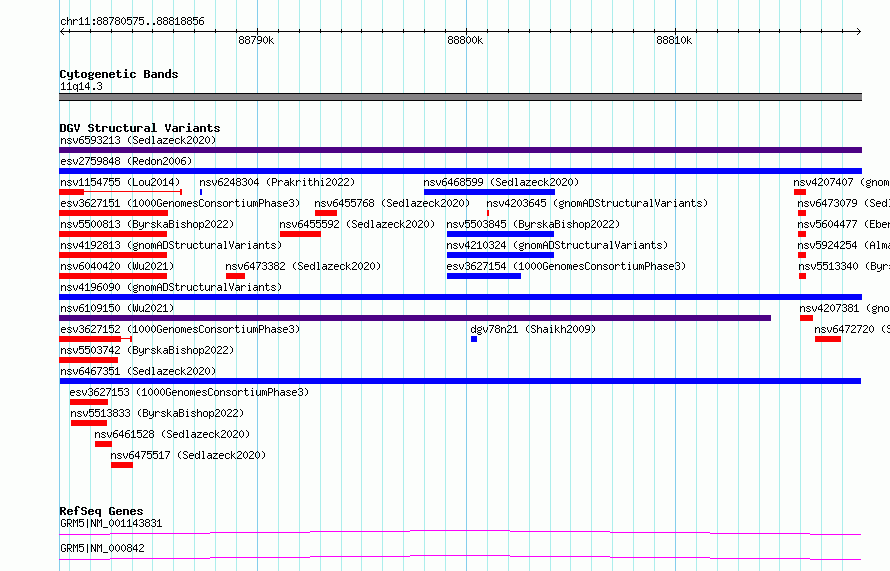This screenshot has height=571, width=890.
Task: Click the 88800k ruler marker
Action: click(x=465, y=40)
